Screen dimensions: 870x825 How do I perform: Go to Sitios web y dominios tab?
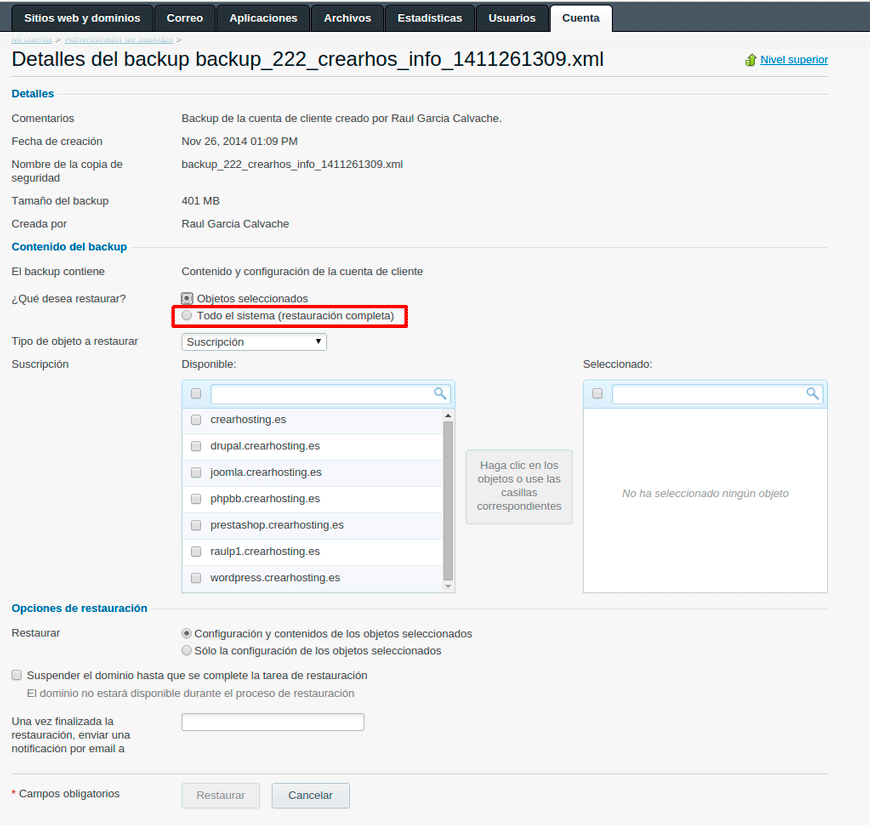point(82,18)
